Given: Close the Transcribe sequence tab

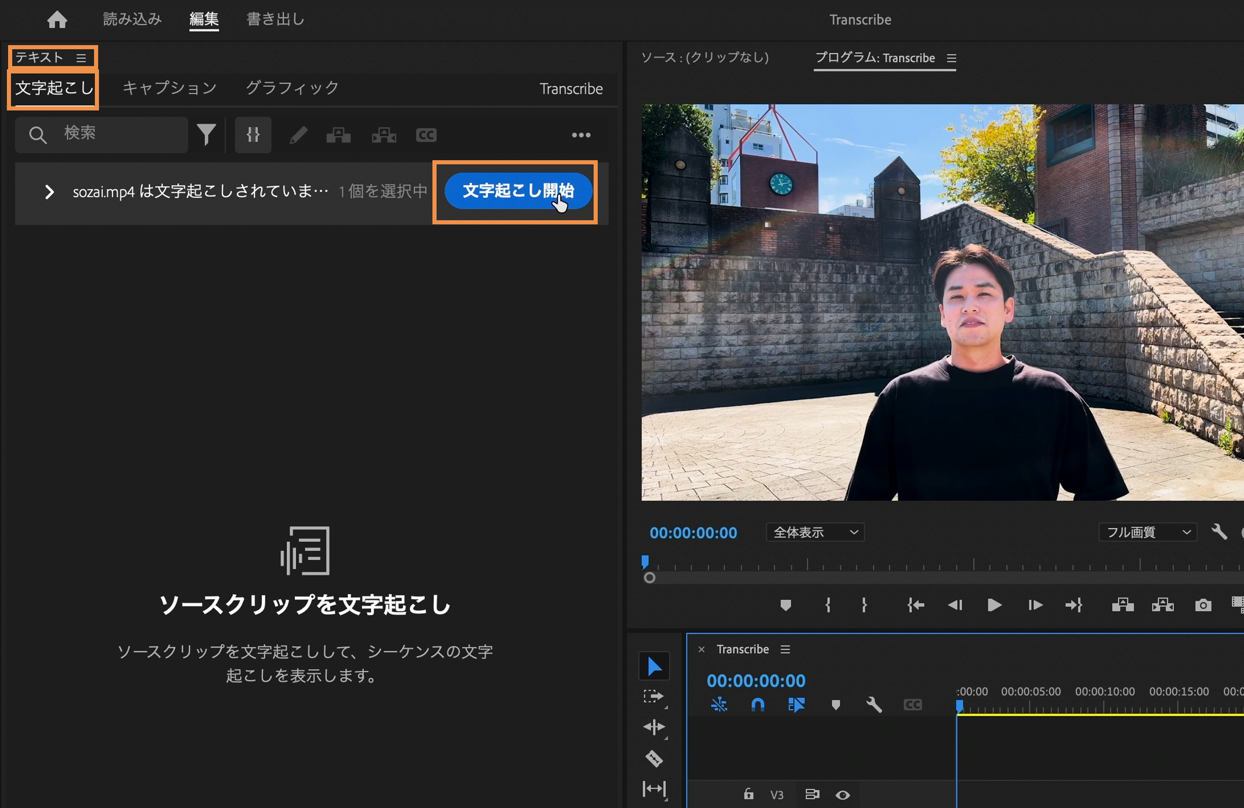Looking at the screenshot, I should [701, 650].
